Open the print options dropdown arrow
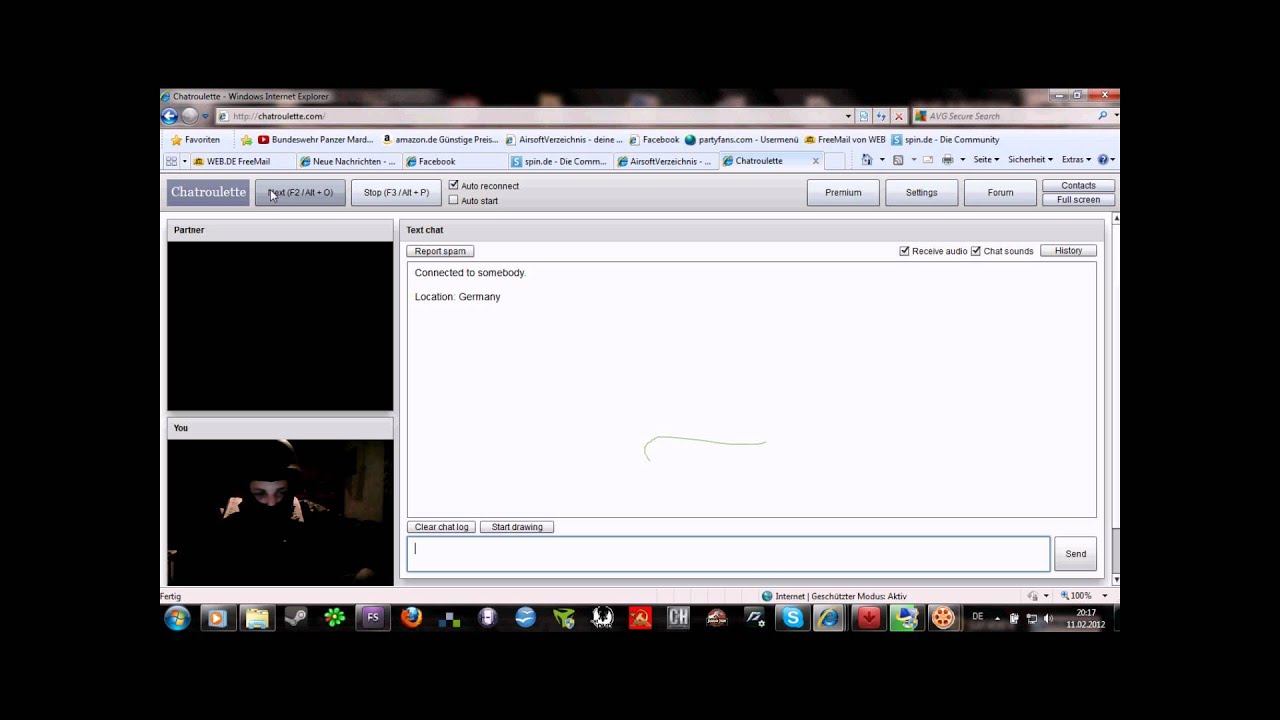Image resolution: width=1280 pixels, height=720 pixels. pyautogui.click(x=962, y=160)
